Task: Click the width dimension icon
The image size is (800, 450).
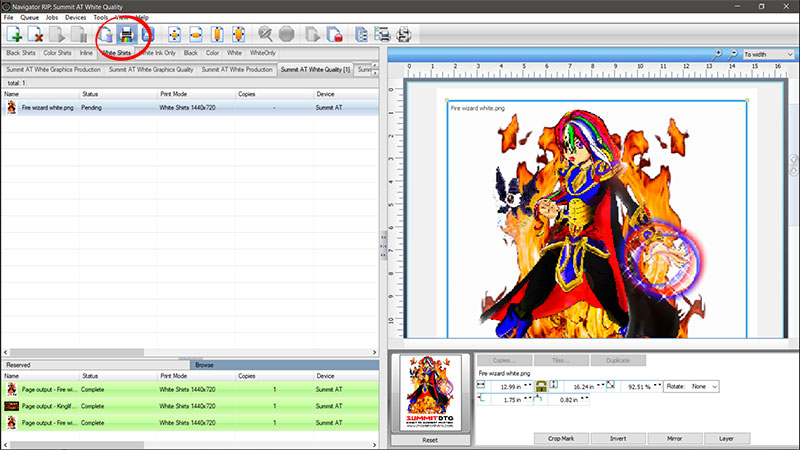Action: pos(481,385)
